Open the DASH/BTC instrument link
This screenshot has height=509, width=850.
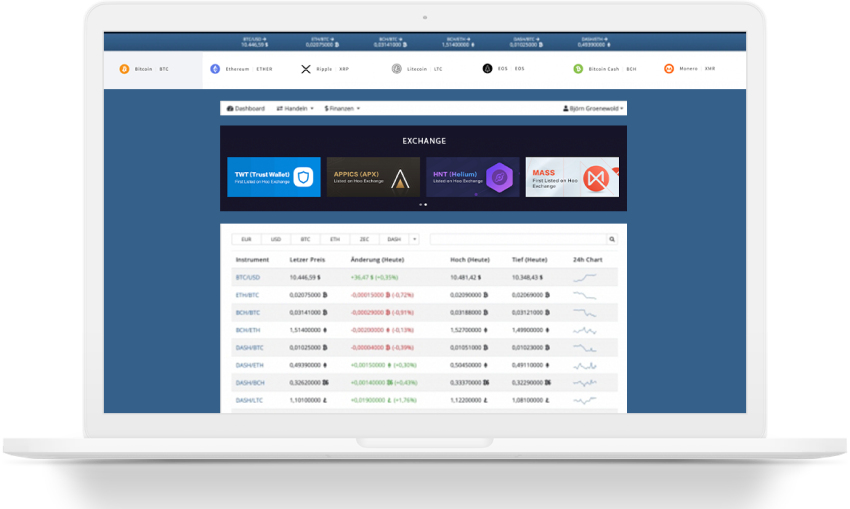pos(249,348)
